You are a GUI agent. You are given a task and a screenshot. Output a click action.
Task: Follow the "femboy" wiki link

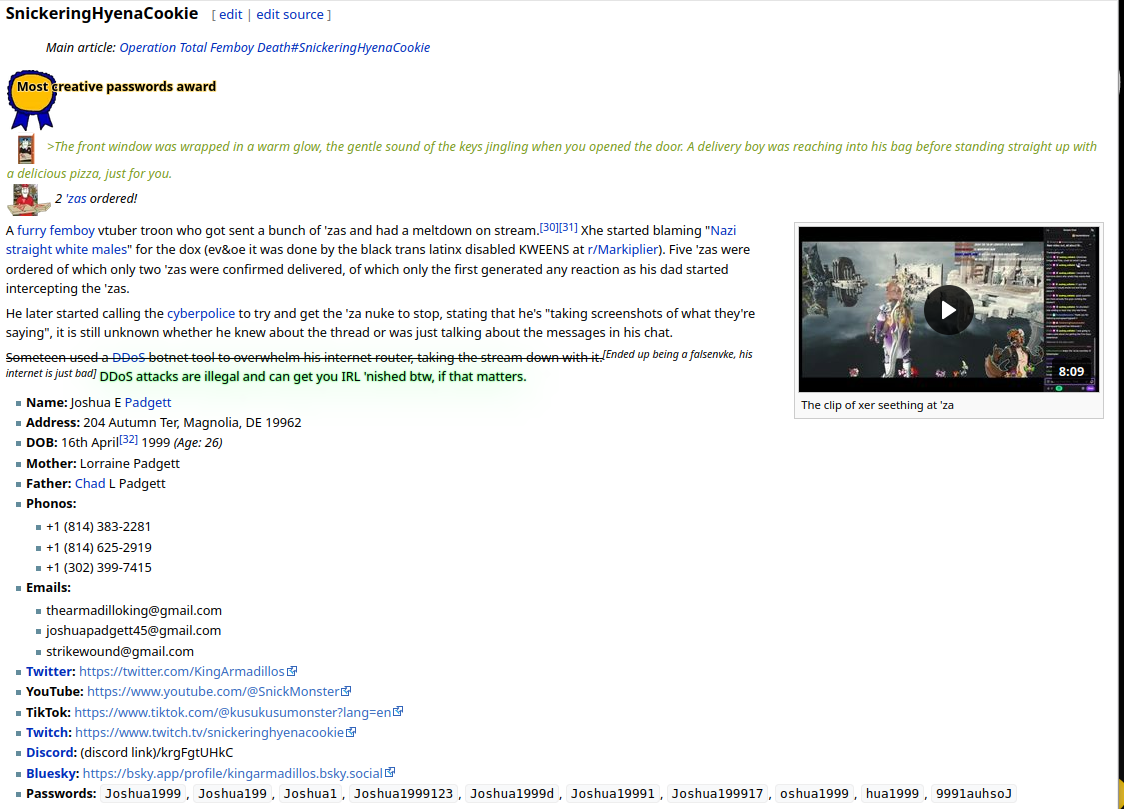coord(72,230)
